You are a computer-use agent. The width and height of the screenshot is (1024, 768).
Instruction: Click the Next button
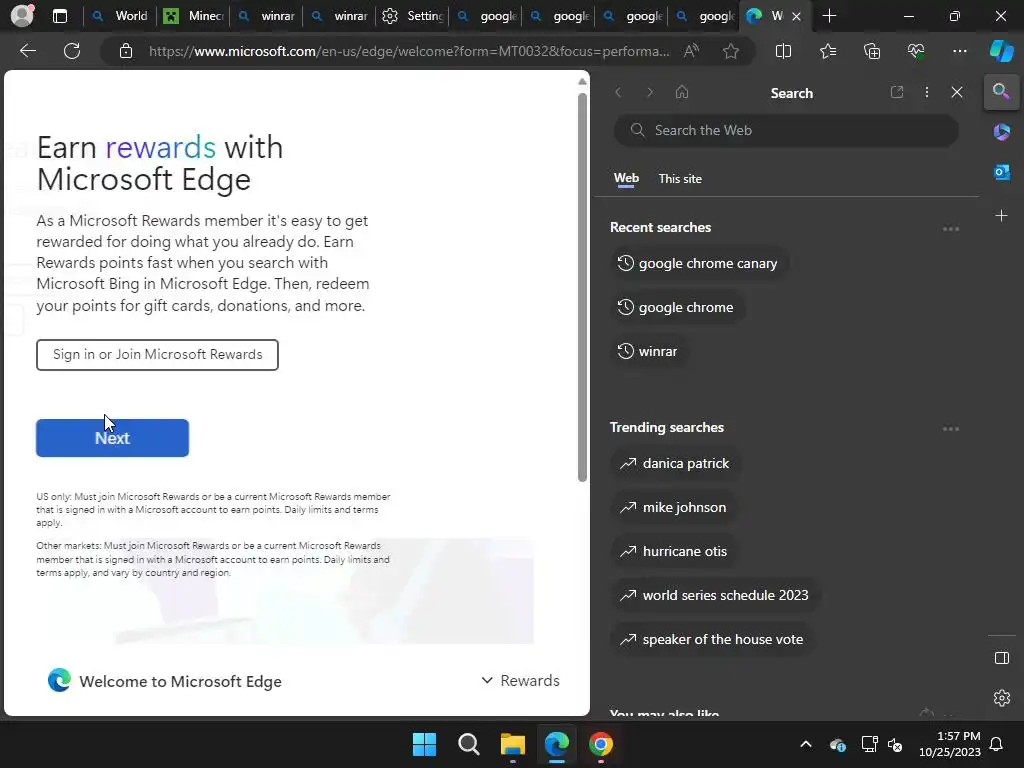pos(112,438)
